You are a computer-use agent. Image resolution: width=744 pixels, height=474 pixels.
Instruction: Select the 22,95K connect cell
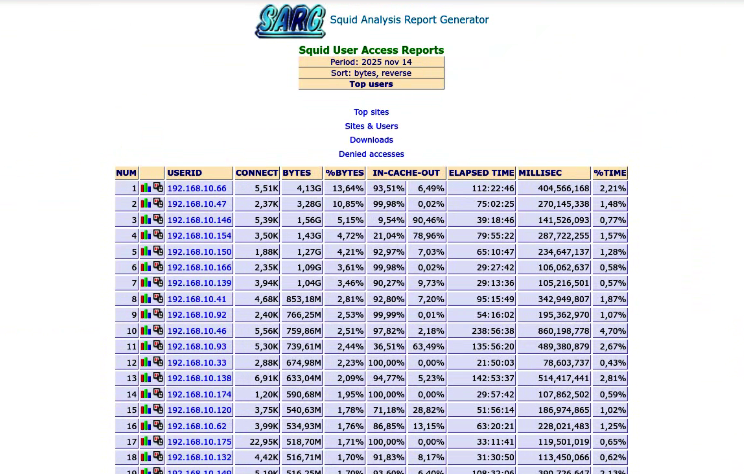(x=257, y=442)
